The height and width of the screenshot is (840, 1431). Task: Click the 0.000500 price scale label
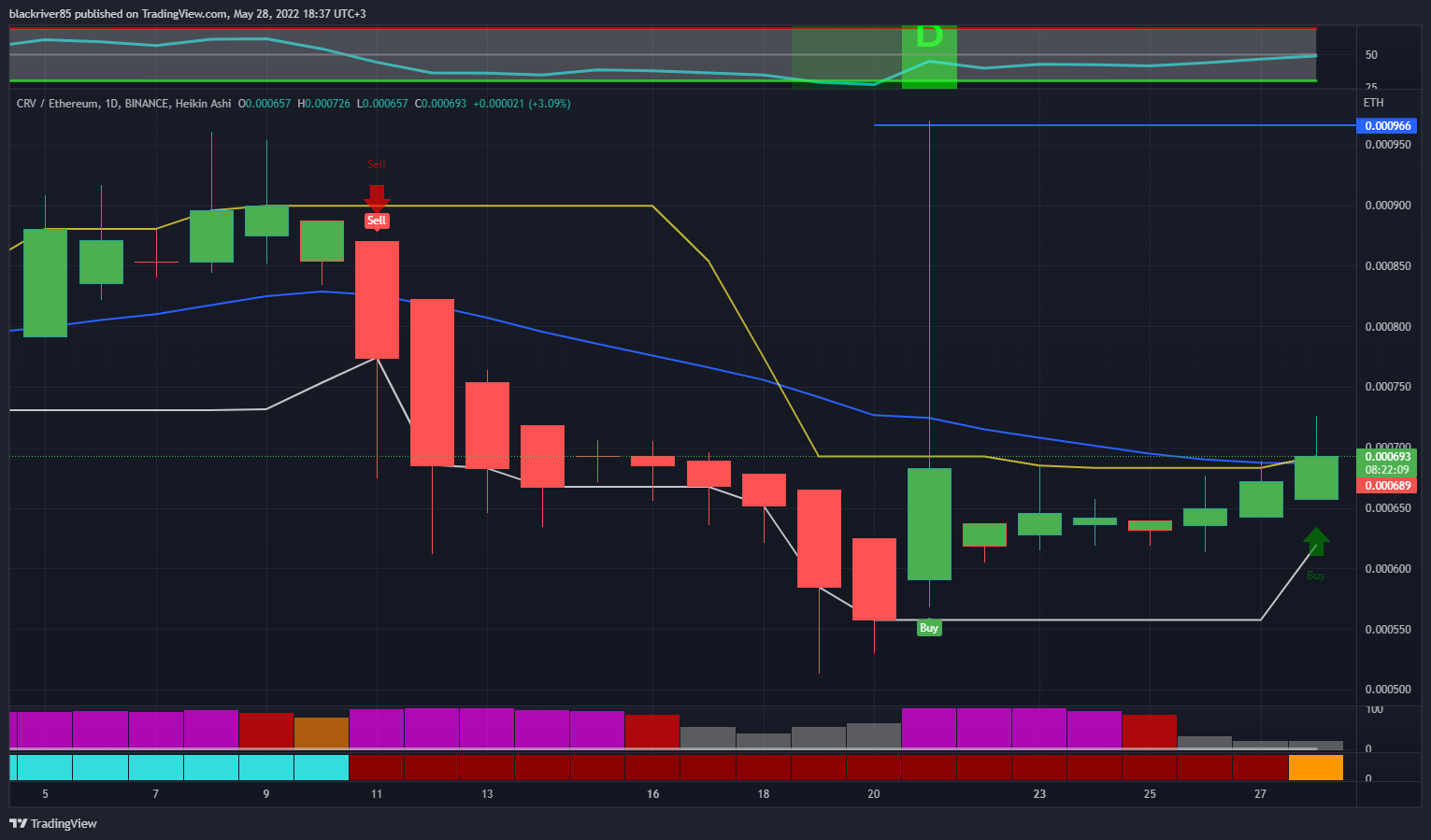pos(1387,690)
